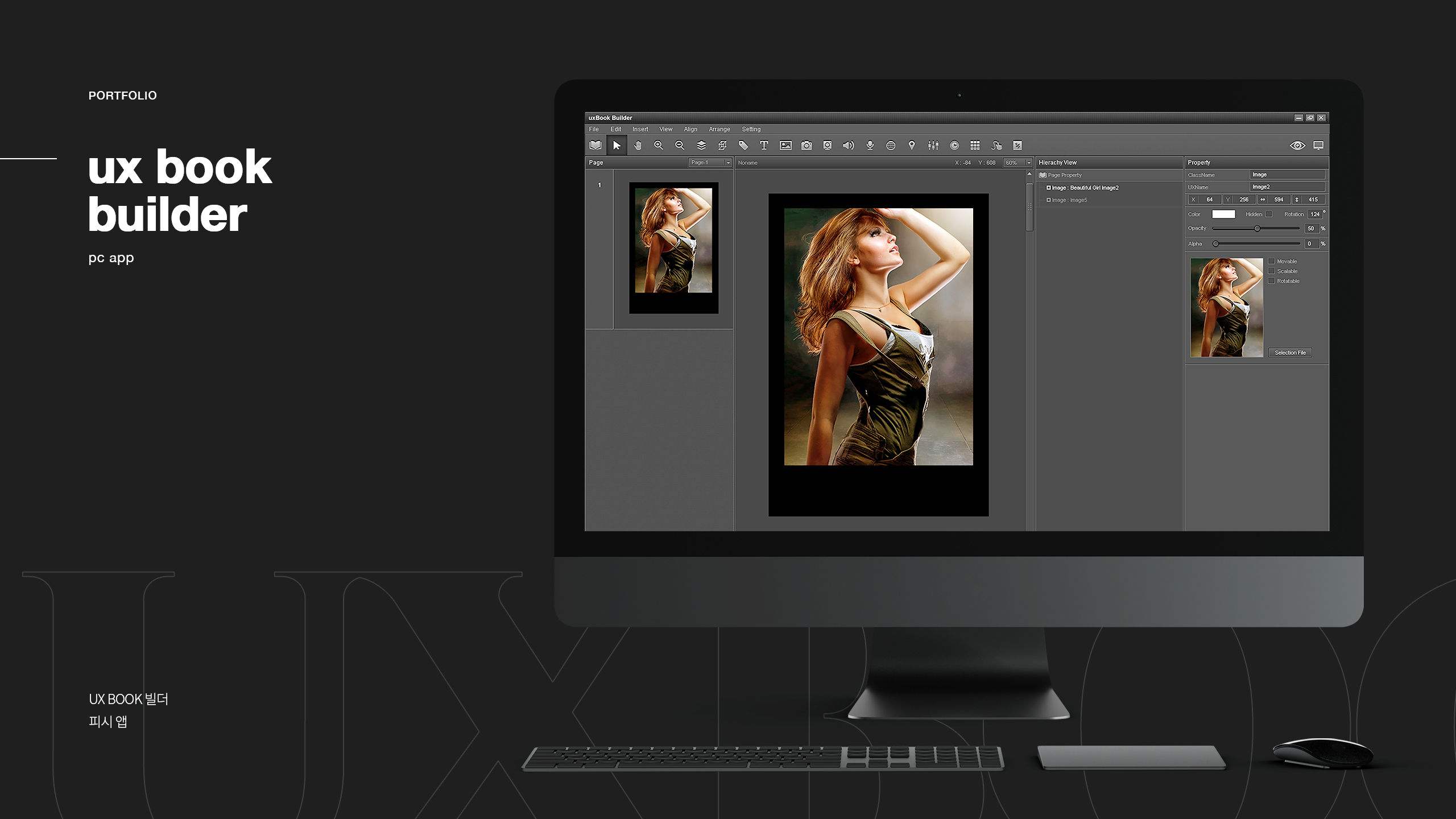1456x819 pixels.
Task: Click the zoom out magnifier tool
Action: [x=680, y=146]
